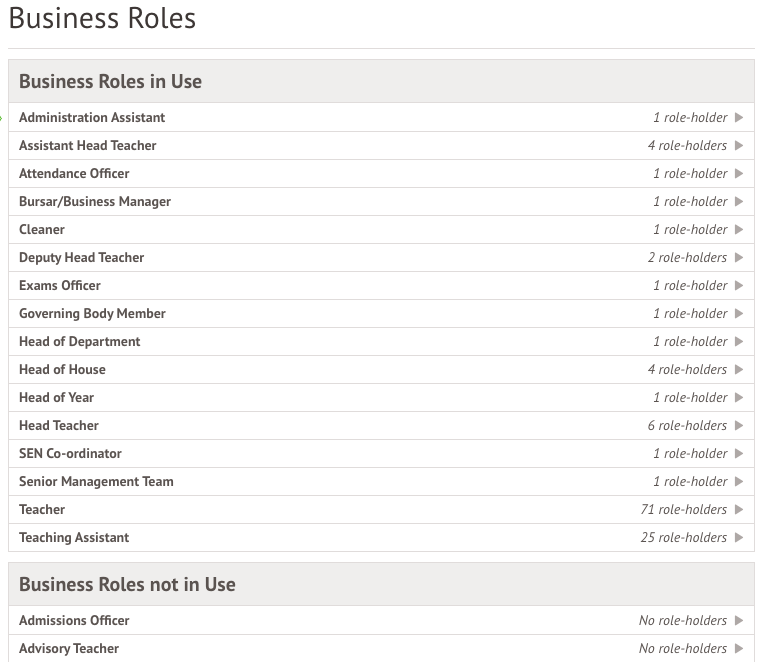Click the 71 role-holders count for Teacher
Image resolution: width=759 pixels, height=662 pixels.
[683, 509]
